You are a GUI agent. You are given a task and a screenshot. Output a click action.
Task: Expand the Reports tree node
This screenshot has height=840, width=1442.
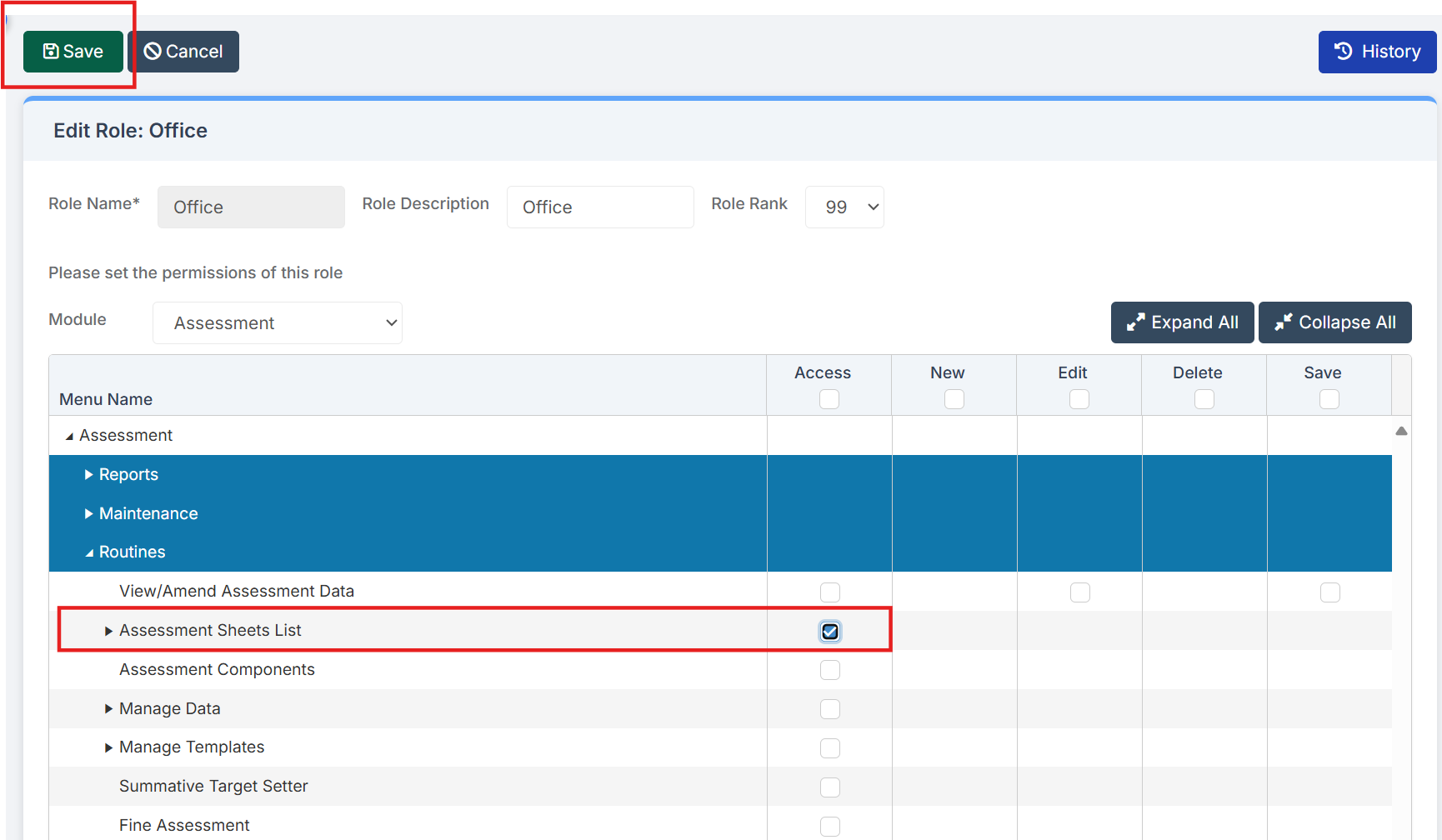pos(88,475)
